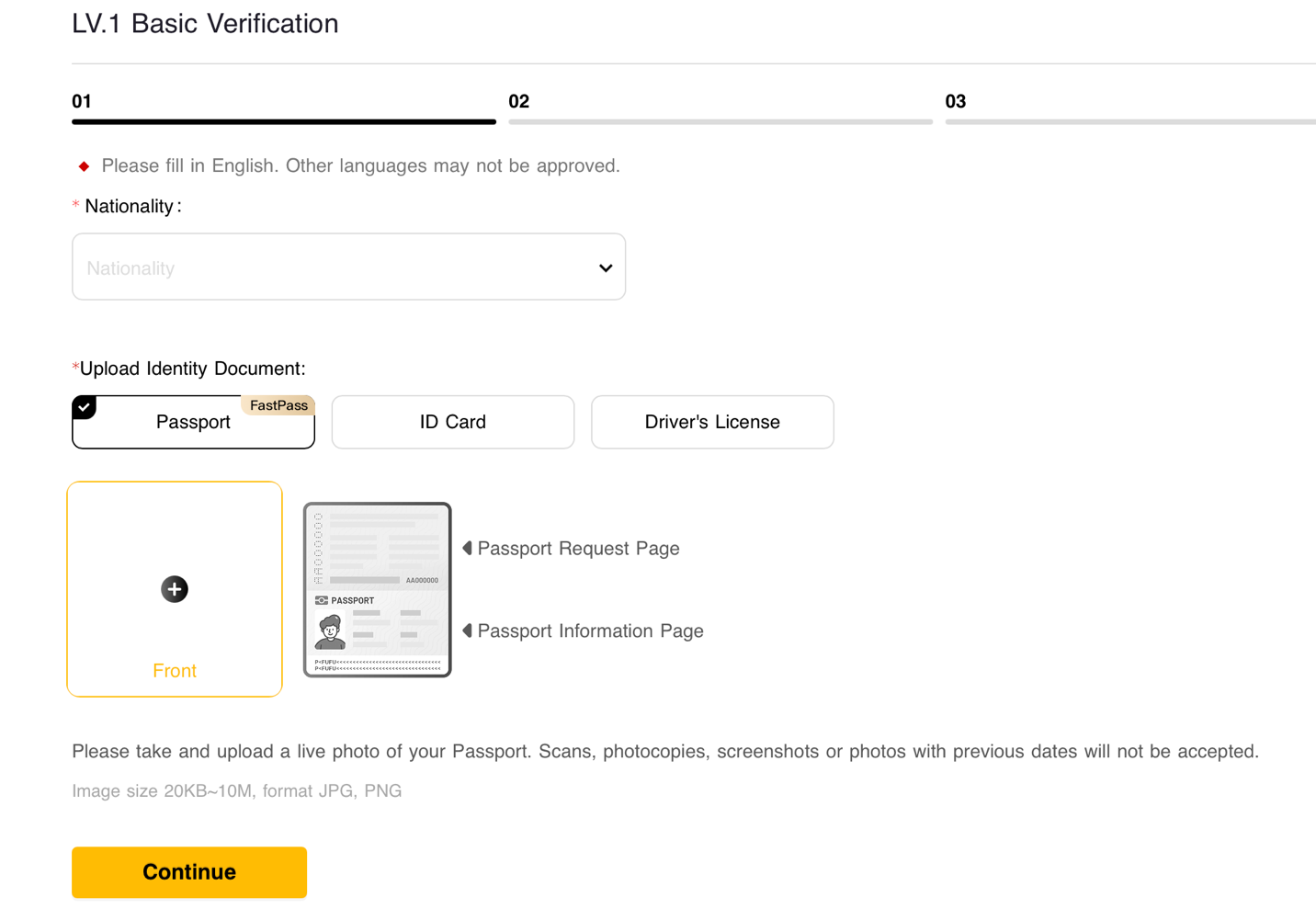Click the Nationality dropdown chevron arrow
This screenshot has width=1316, height=920.
pos(606,268)
